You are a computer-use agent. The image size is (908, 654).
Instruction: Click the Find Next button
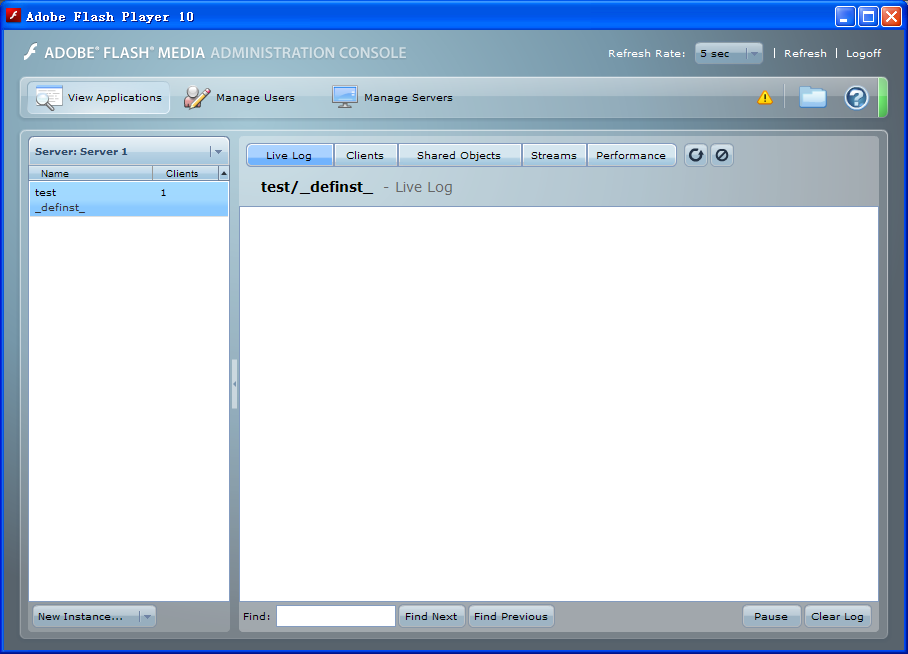431,616
